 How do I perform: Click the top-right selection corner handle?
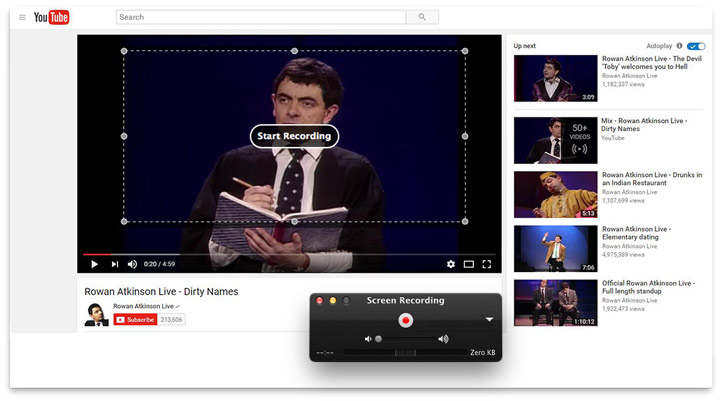[465, 51]
